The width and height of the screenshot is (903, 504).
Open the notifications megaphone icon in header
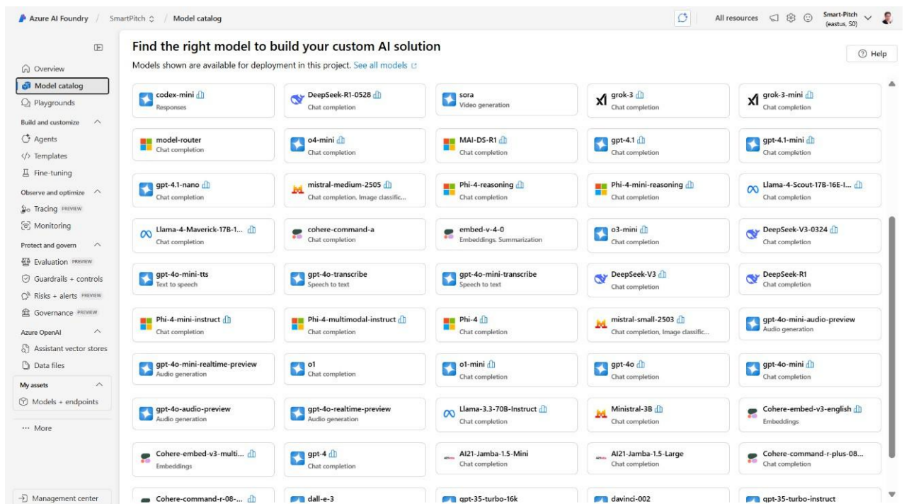(774, 18)
